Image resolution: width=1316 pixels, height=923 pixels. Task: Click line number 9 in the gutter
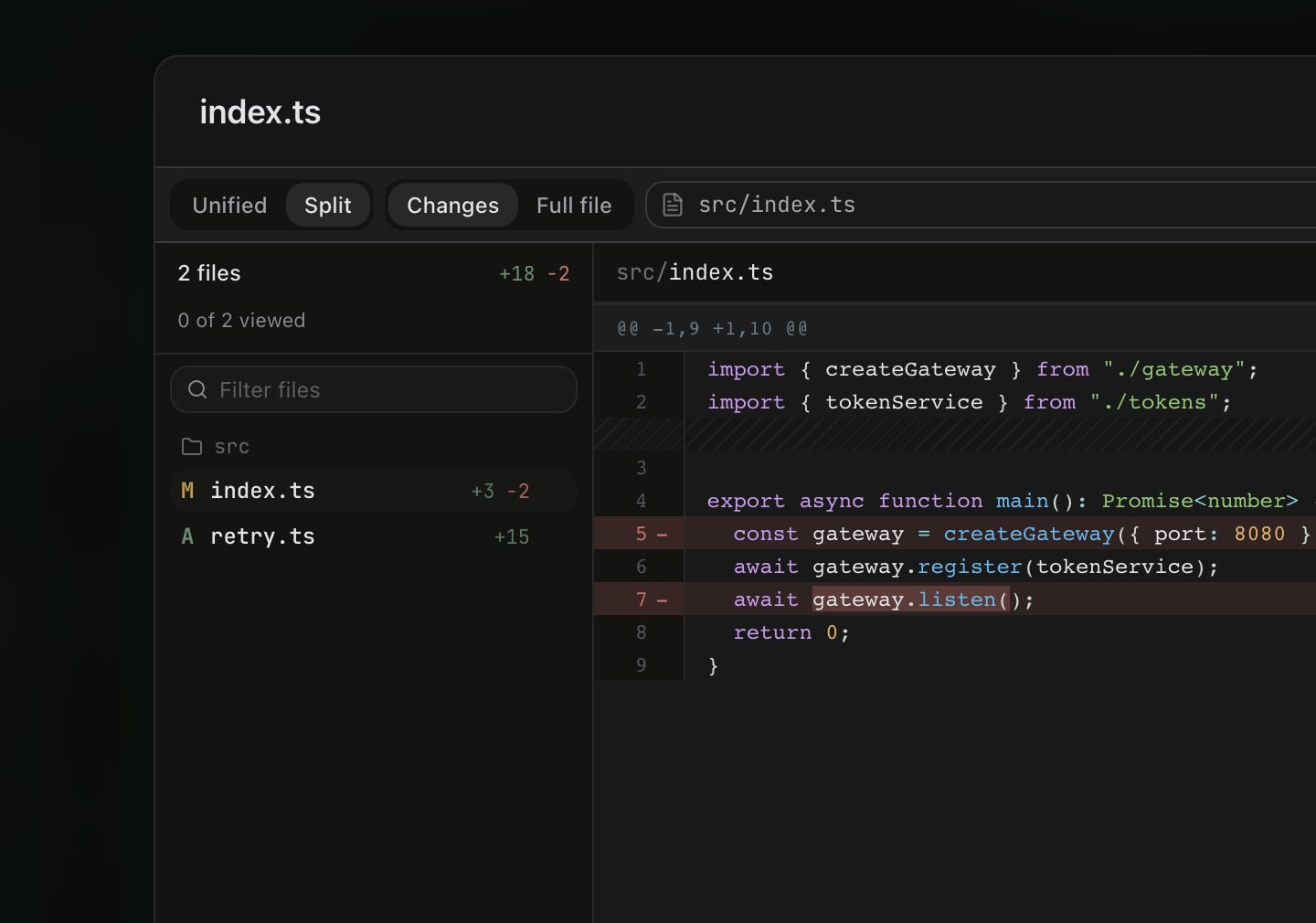[641, 665]
